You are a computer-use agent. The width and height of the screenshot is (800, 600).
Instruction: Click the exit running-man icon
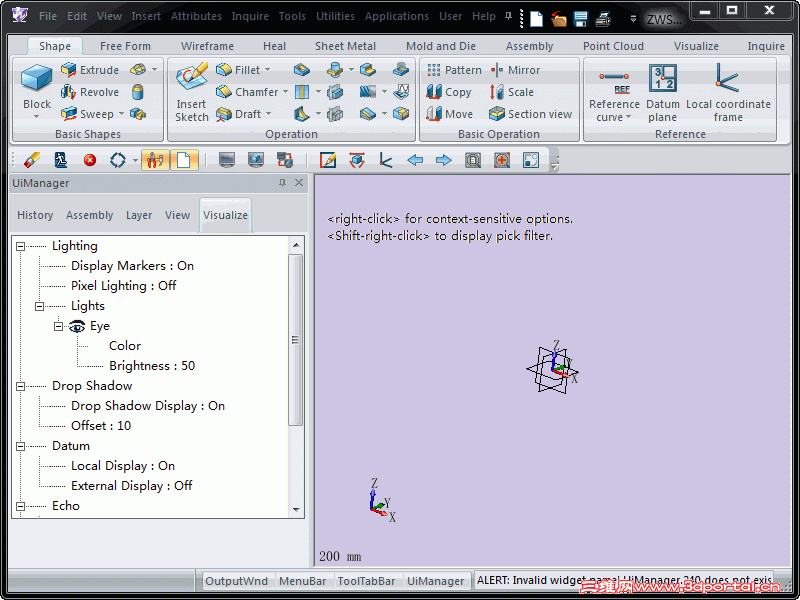pos(61,160)
